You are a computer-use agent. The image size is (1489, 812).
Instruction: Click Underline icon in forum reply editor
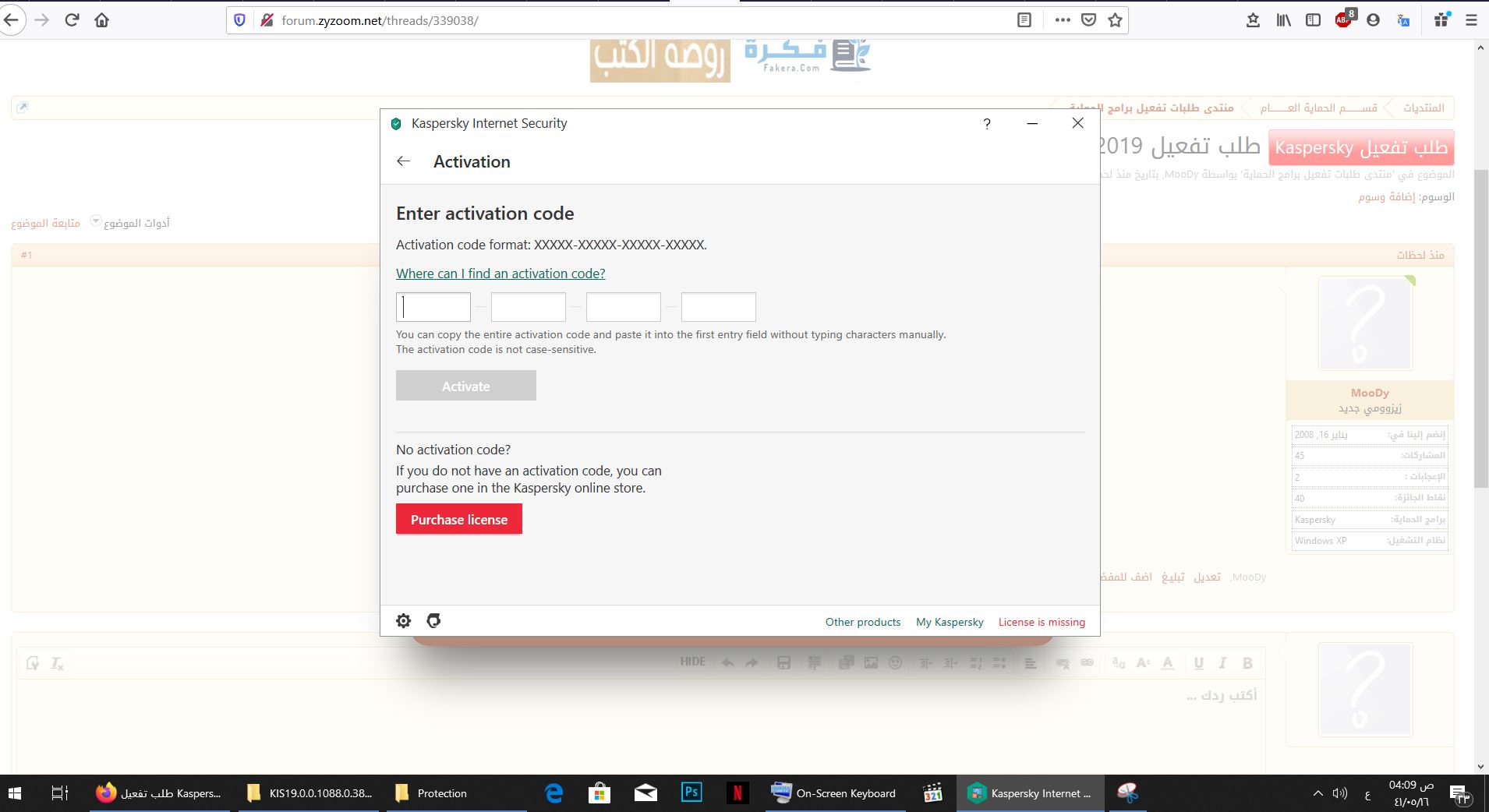(1199, 663)
